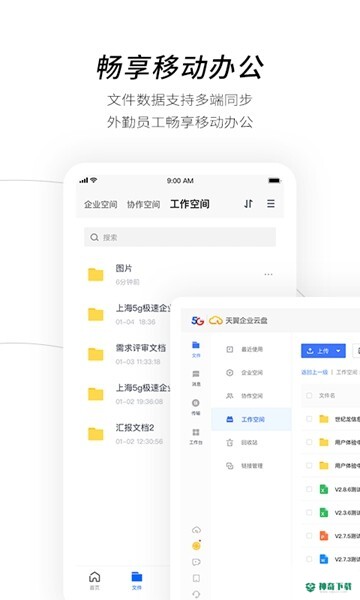
Task: Click the Excel icon of V2.3.6 file
Action: click(324, 512)
